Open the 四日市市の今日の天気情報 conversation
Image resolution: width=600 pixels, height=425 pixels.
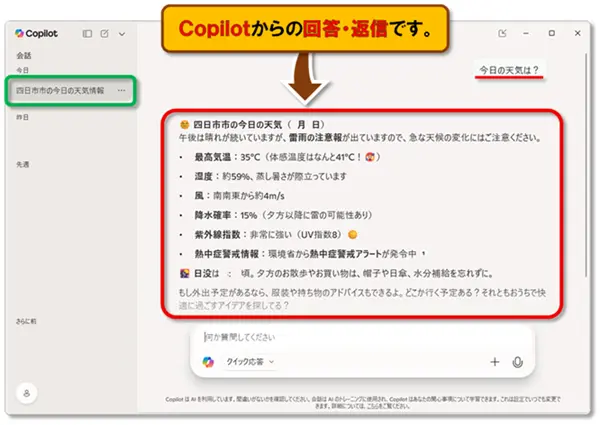click(x=70, y=91)
